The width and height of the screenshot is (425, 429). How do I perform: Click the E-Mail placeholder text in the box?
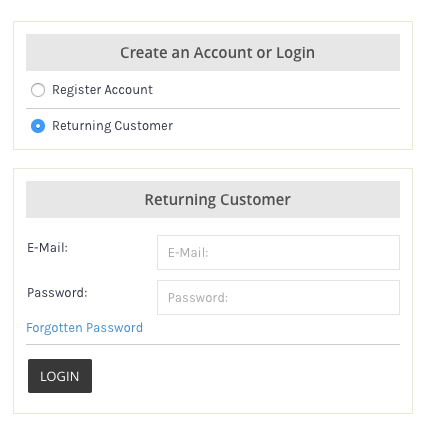188,253
